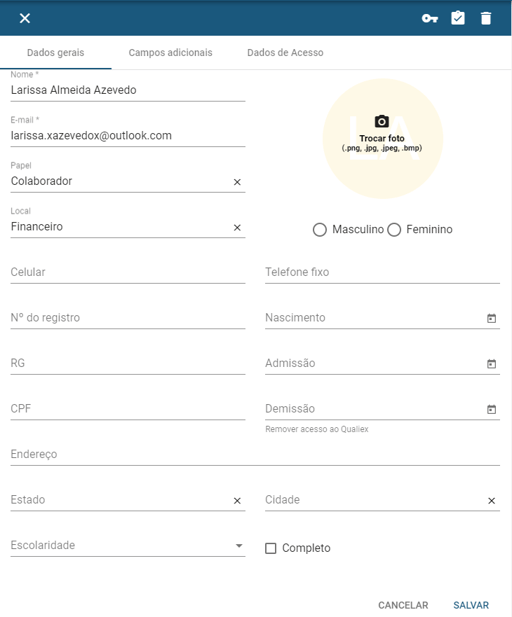Viewport: 512px width, 617px height.
Task: Open Nascimento calendar picker
Action: click(x=492, y=318)
